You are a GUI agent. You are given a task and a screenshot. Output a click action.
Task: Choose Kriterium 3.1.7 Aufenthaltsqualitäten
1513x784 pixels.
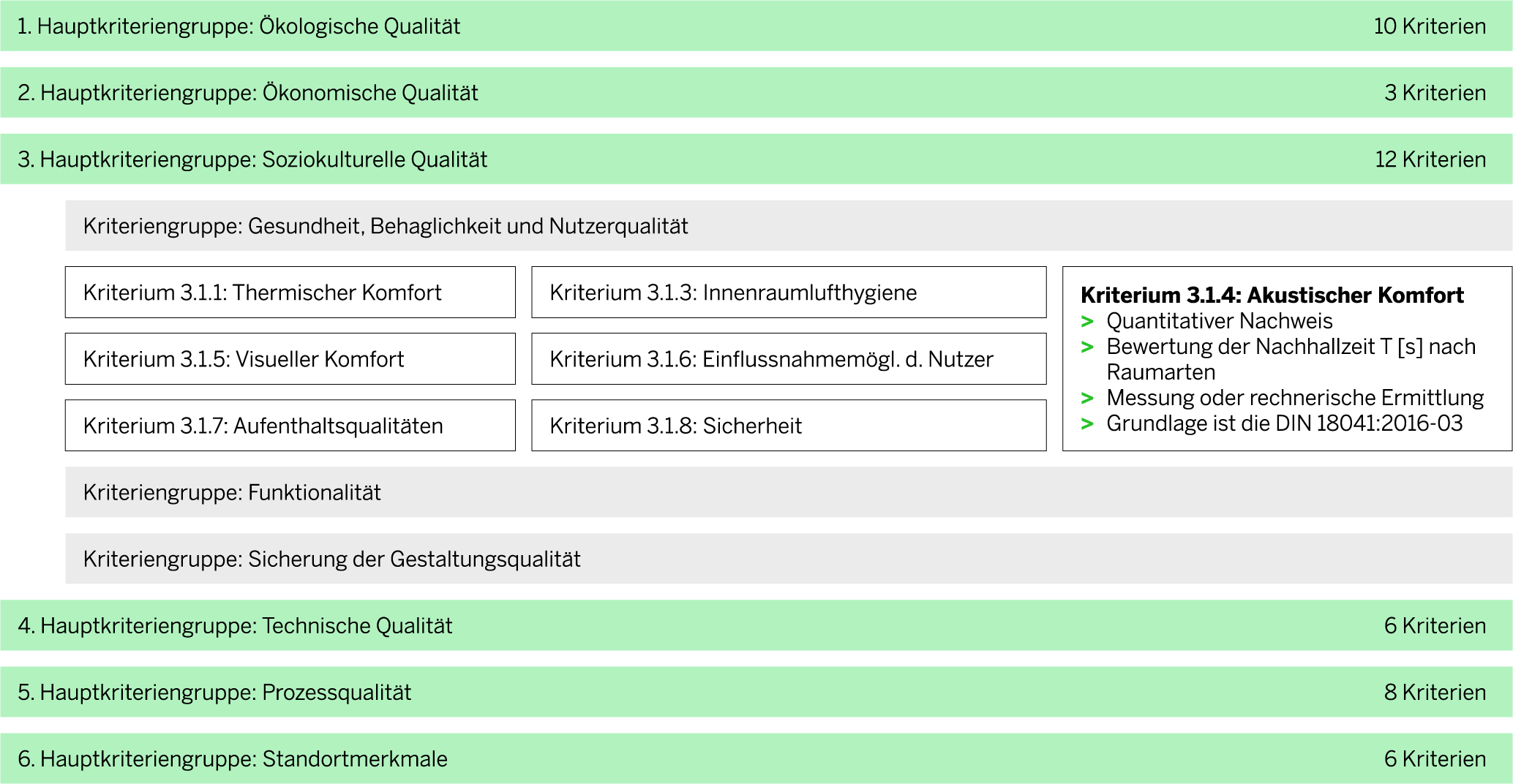click(x=290, y=426)
